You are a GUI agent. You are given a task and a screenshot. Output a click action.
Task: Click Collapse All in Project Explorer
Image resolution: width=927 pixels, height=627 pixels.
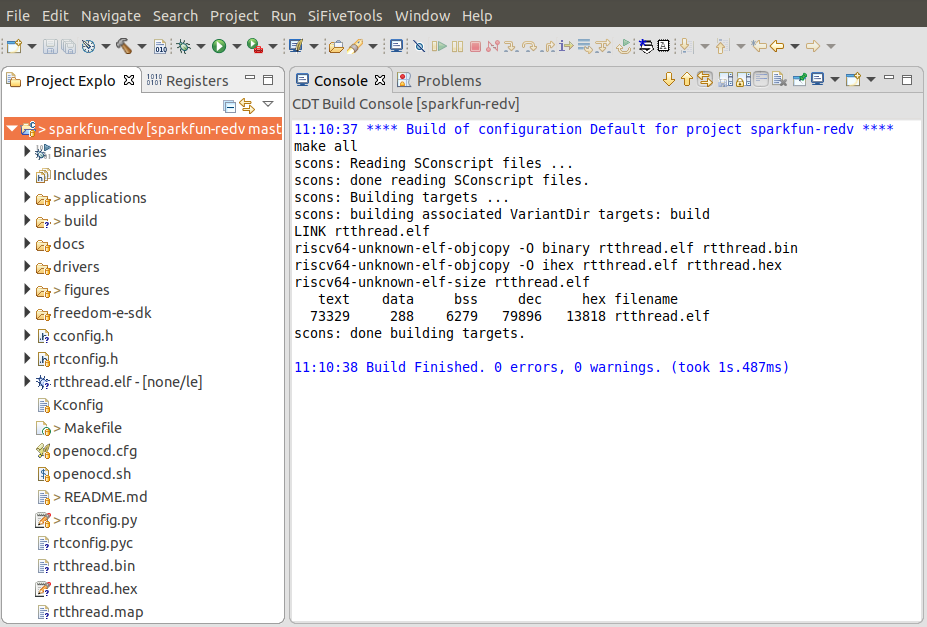tap(230, 105)
